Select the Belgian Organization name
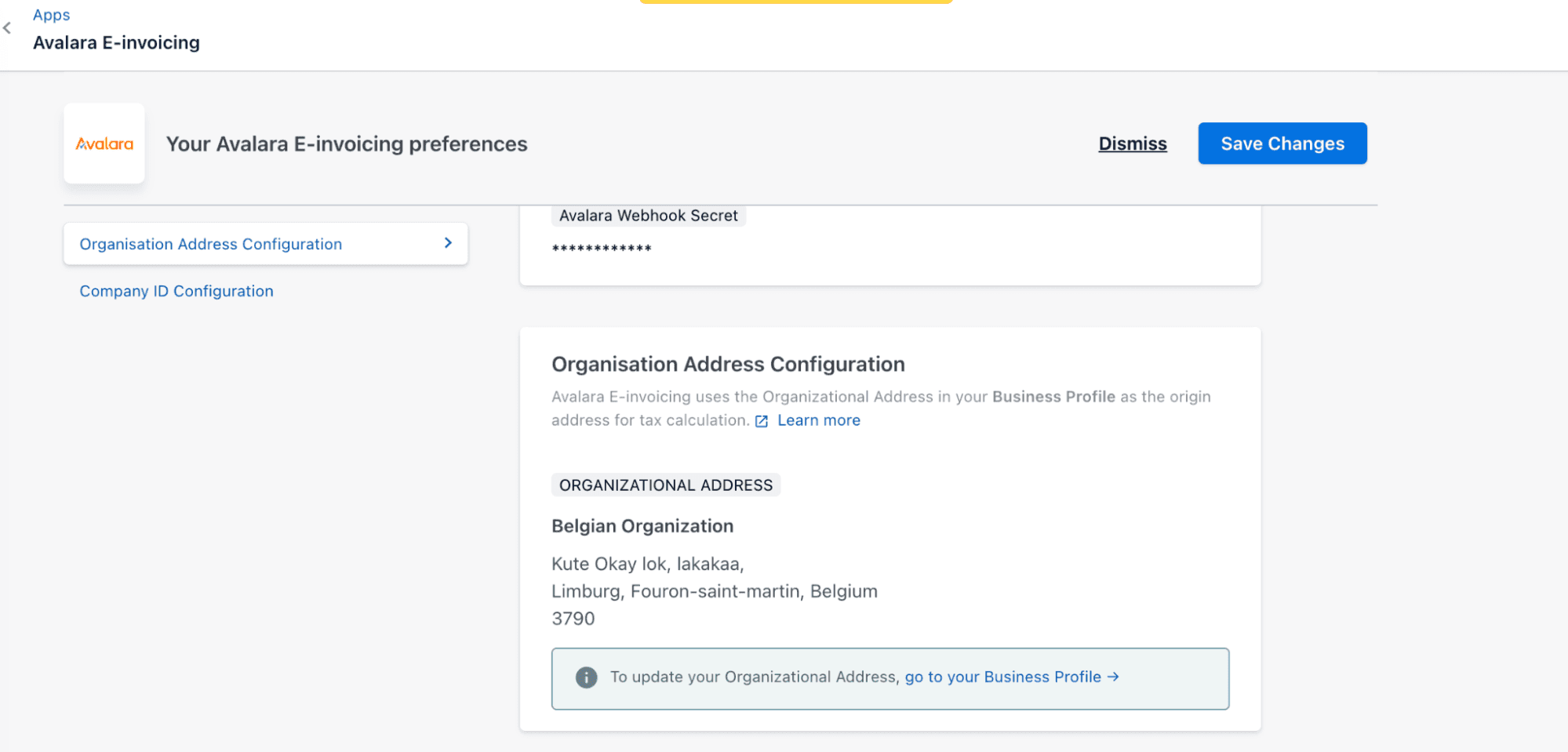Viewport: 1568px width, 752px height. (642, 526)
